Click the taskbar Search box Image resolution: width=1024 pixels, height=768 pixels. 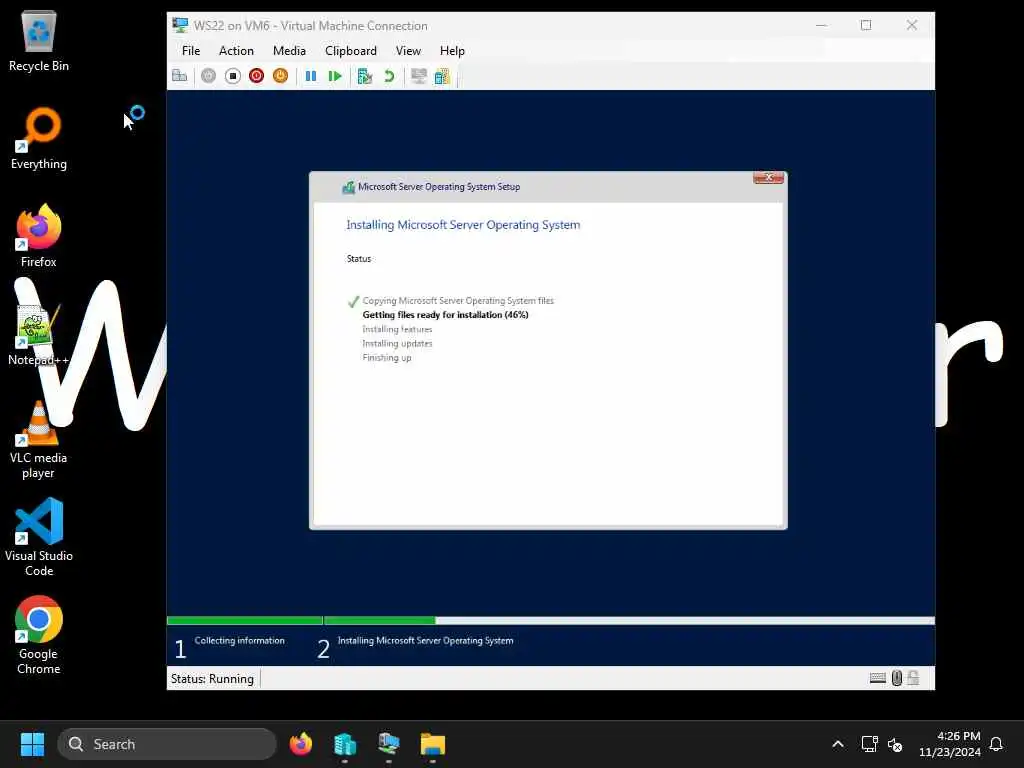167,744
